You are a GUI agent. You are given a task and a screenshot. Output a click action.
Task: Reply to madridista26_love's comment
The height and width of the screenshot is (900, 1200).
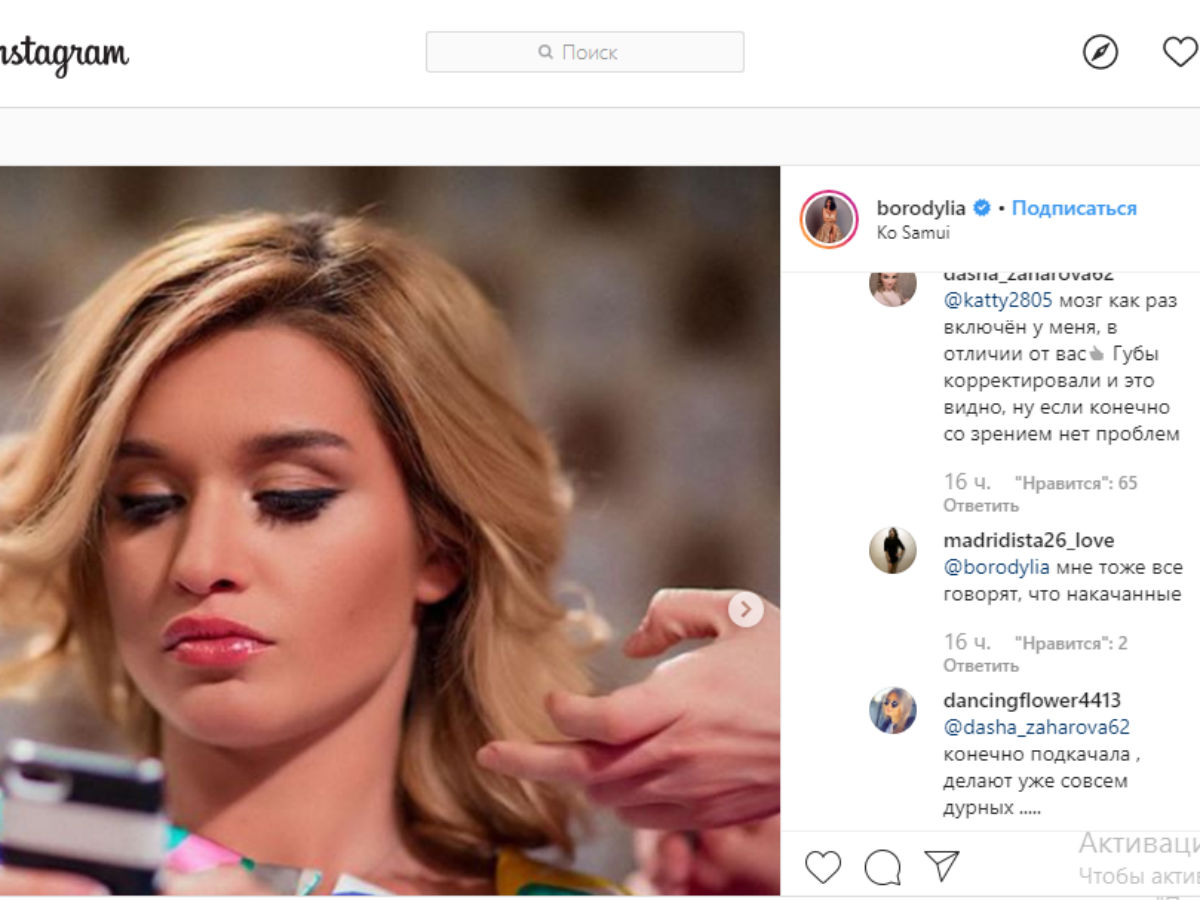point(980,666)
